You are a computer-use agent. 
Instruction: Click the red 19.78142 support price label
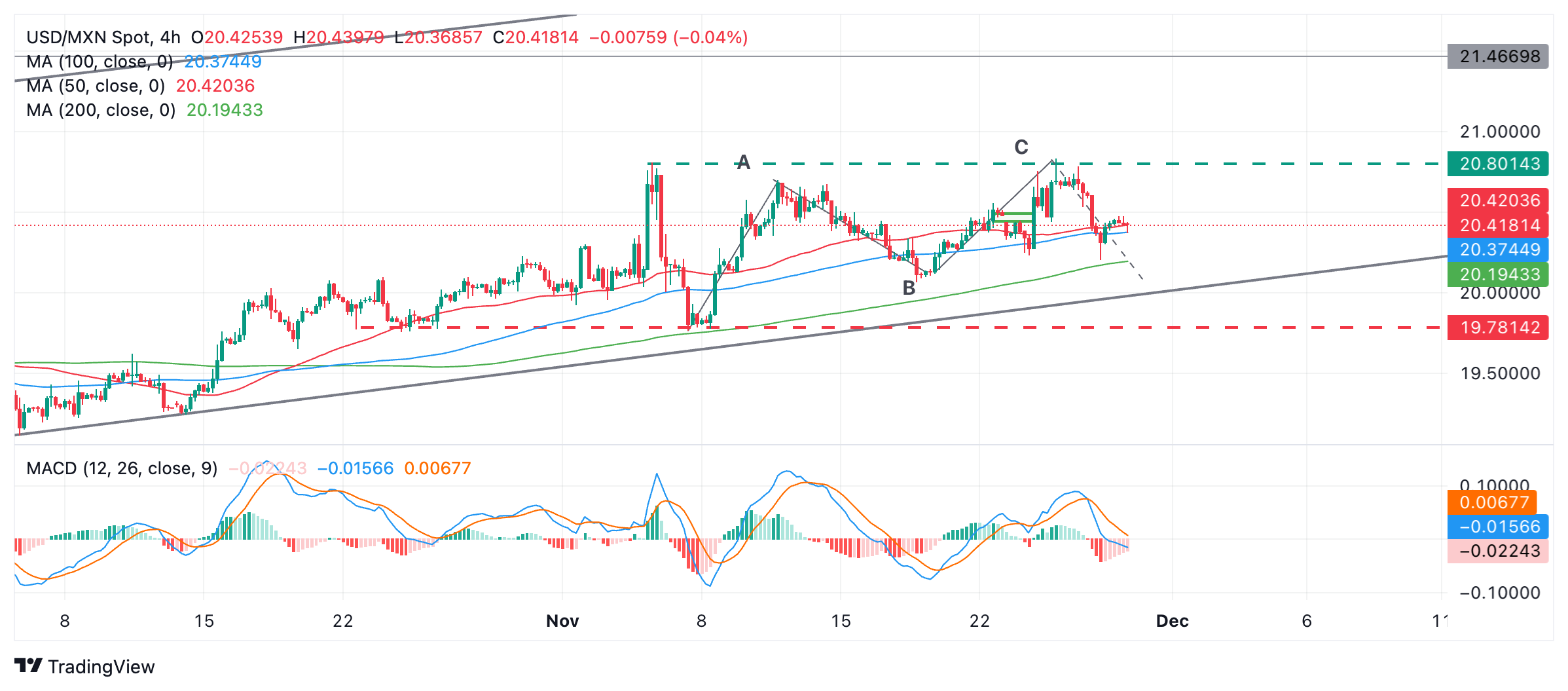[x=1498, y=327]
